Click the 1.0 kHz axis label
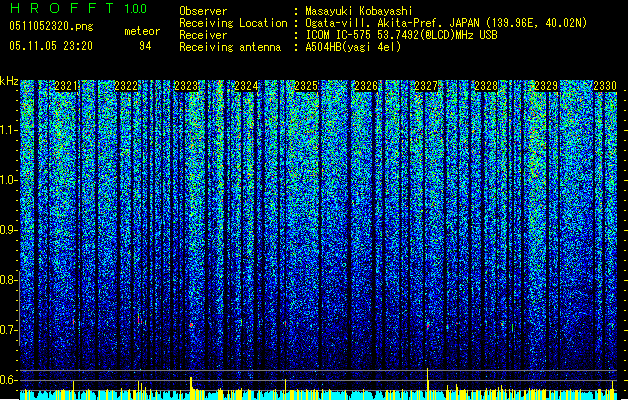The height and width of the screenshot is (400, 629). click(x=9, y=180)
